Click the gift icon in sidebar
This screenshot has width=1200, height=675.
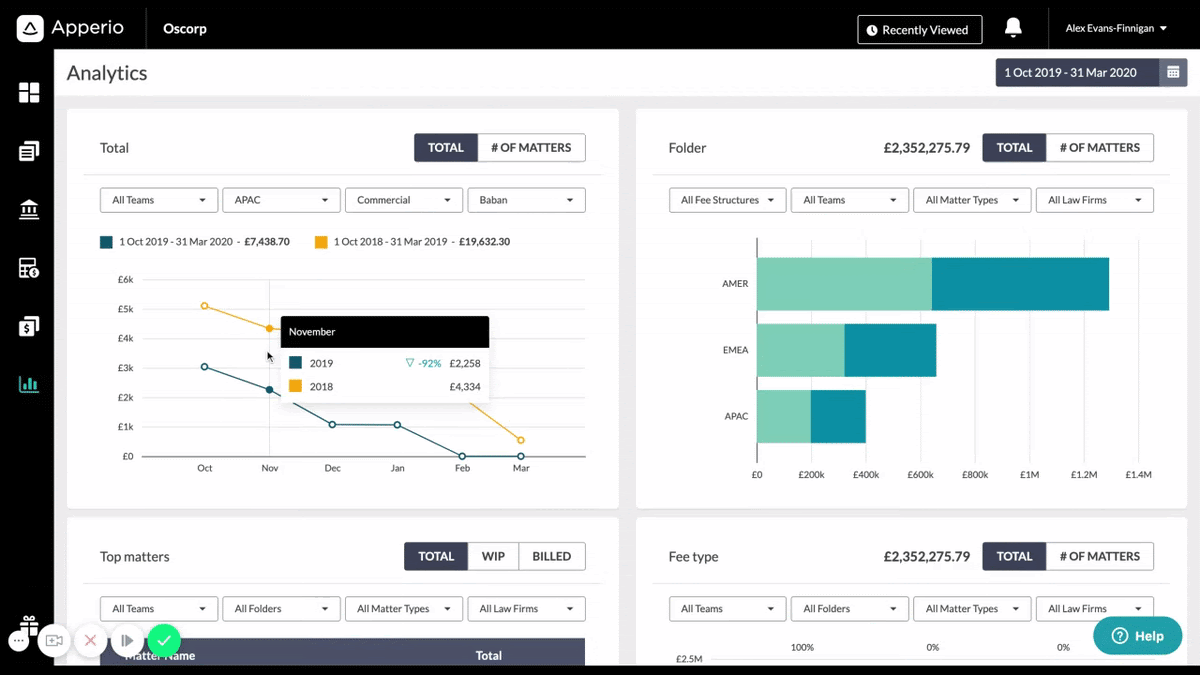pyautogui.click(x=28, y=625)
